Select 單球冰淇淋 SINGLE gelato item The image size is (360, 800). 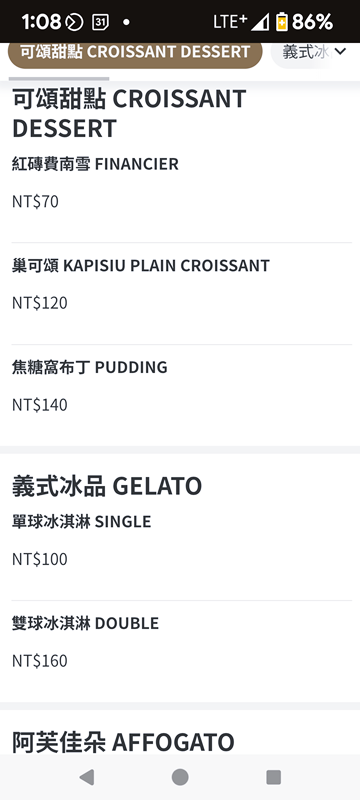(x=182, y=549)
